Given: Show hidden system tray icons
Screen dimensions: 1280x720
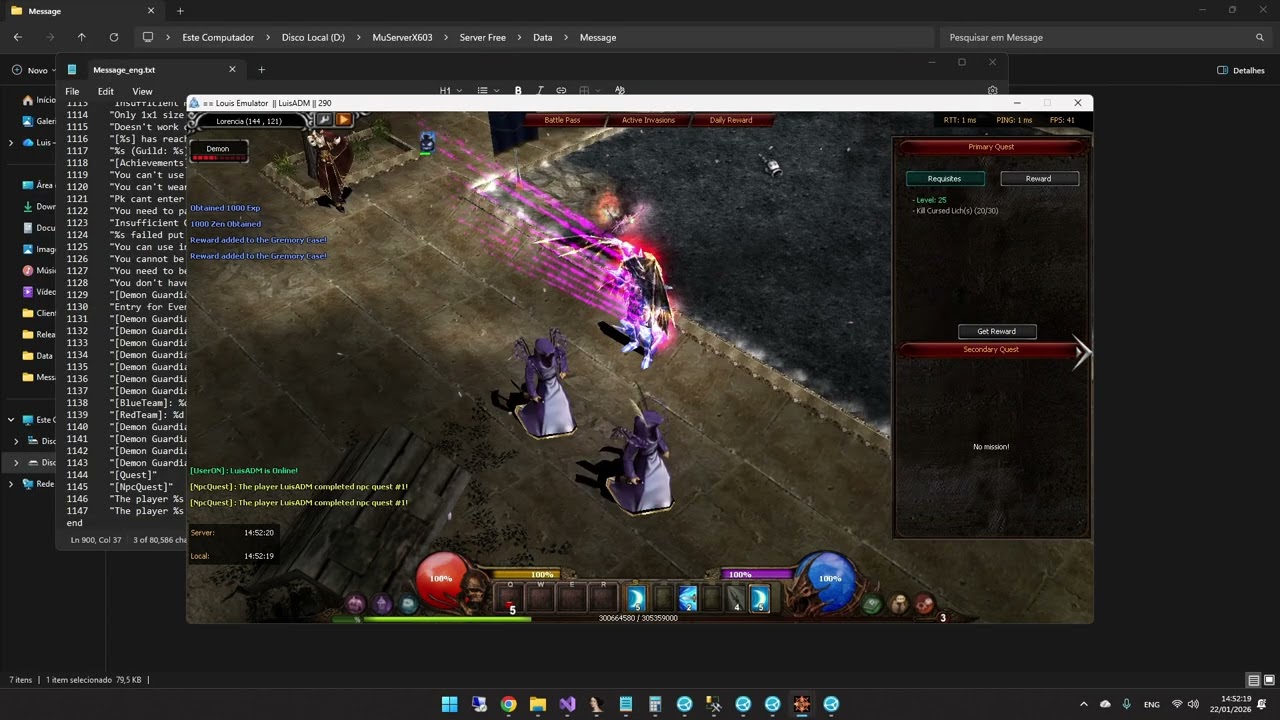Looking at the screenshot, I should pyautogui.click(x=1083, y=704).
